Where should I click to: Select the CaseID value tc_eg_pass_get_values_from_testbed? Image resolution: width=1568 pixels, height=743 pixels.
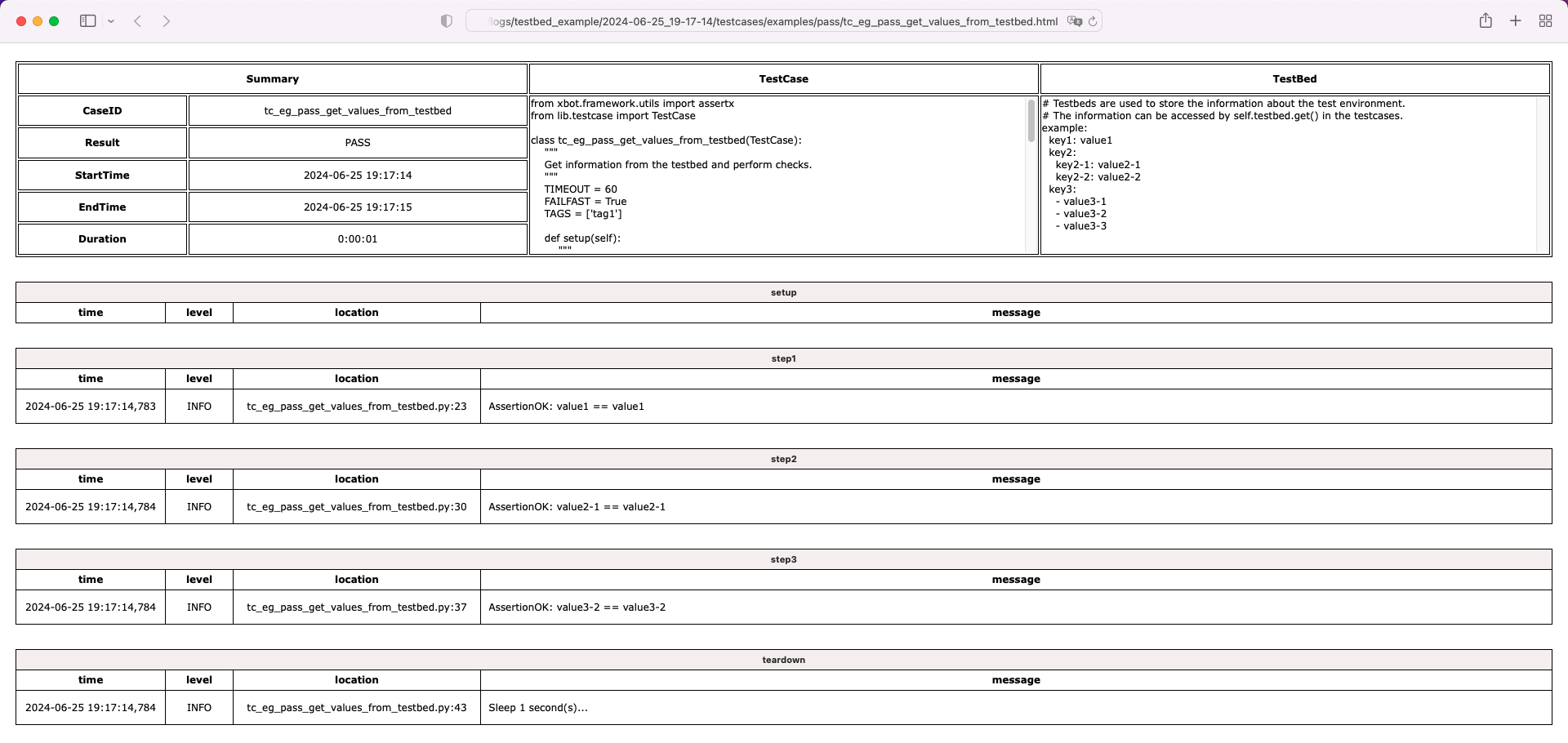(357, 110)
